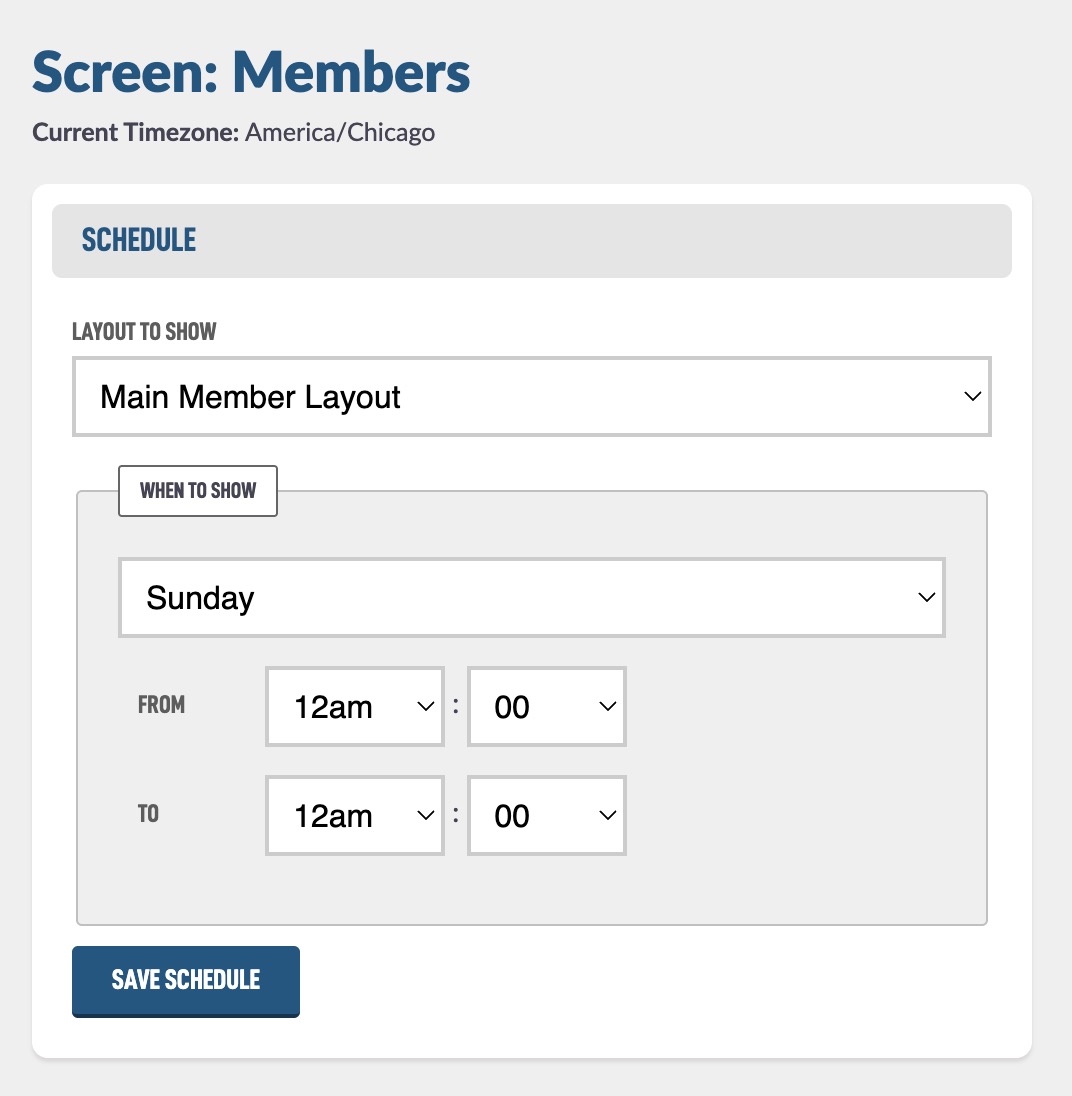This screenshot has height=1096, width=1072.
Task: Click the chevron arrow on Layout dropdown
Action: (x=972, y=396)
